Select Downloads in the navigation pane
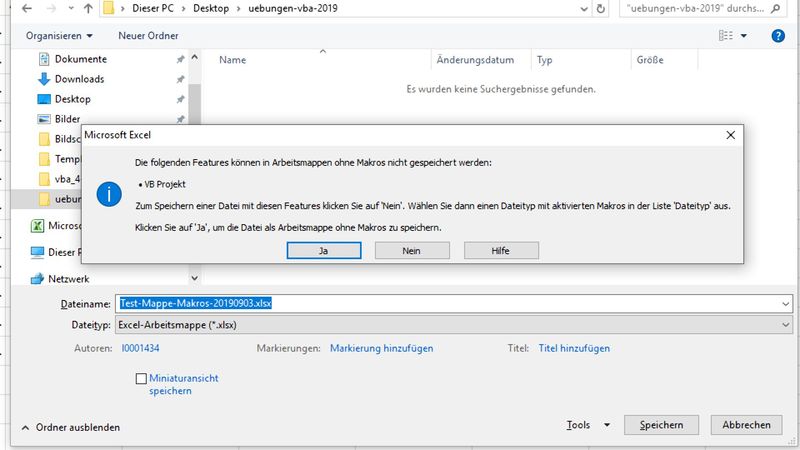 80,79
